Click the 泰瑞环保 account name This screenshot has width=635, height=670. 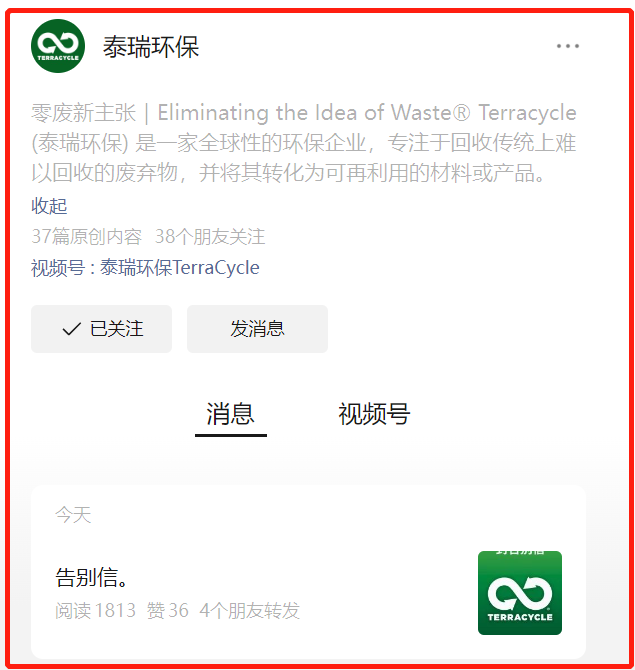151,47
